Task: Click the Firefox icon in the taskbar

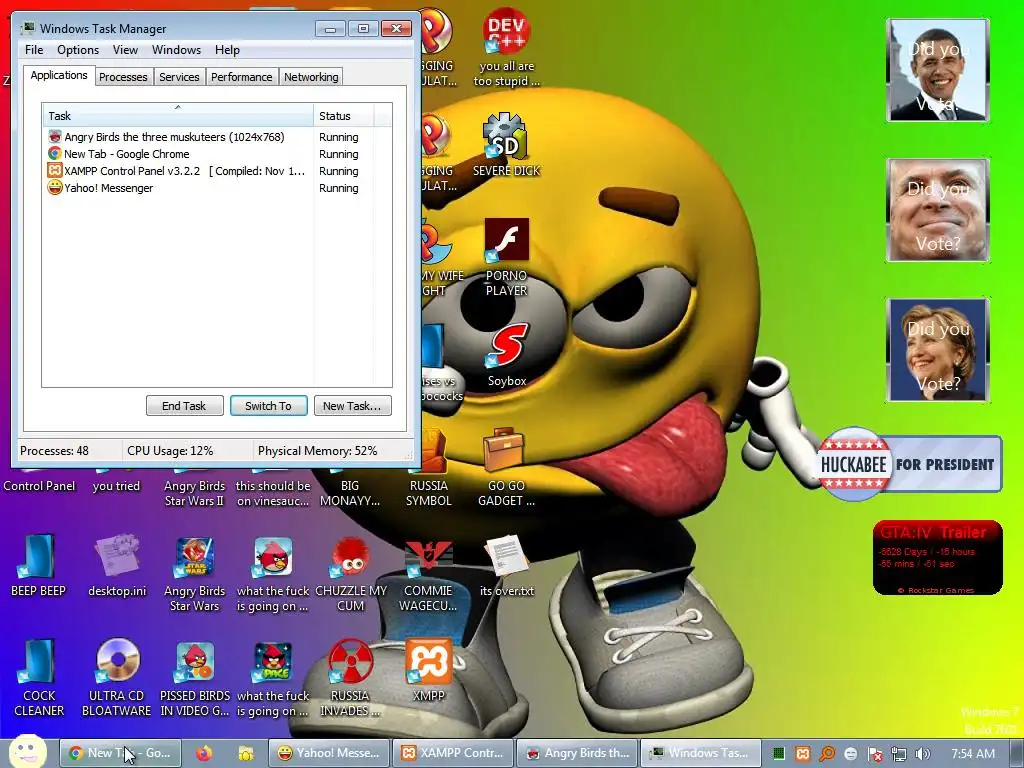Action: point(204,754)
